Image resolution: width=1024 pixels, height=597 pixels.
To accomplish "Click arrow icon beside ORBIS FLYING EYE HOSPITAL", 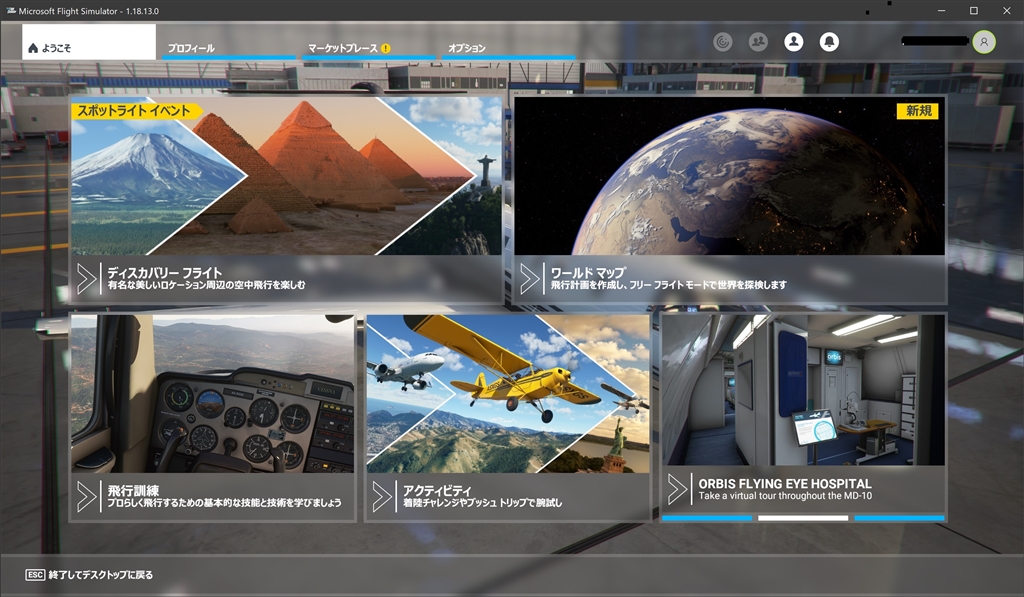I will (677, 489).
